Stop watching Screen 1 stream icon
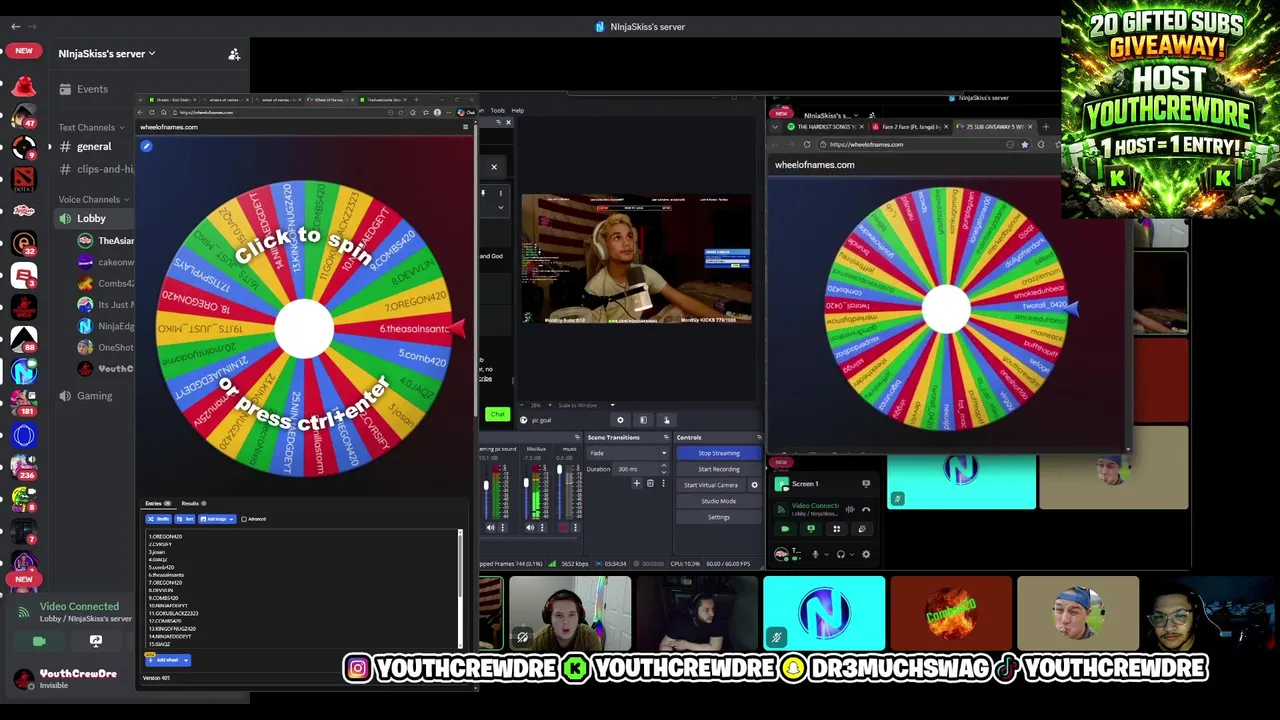The height and width of the screenshot is (720, 1280). point(866,483)
